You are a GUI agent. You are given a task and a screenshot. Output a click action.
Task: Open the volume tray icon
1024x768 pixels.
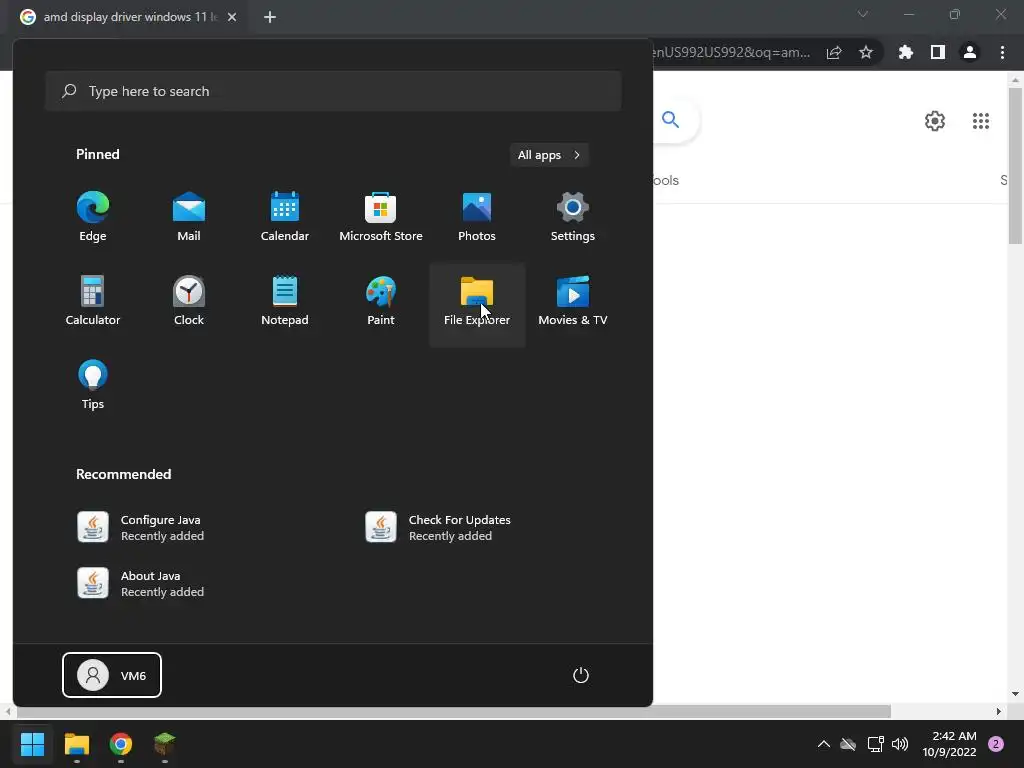[900, 744]
